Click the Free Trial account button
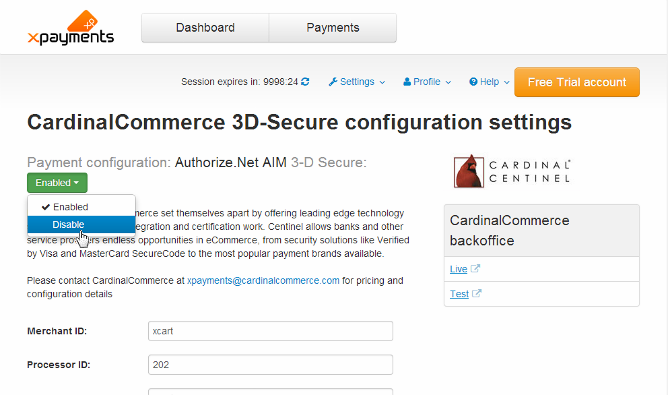The width and height of the screenshot is (668, 395). tap(577, 82)
